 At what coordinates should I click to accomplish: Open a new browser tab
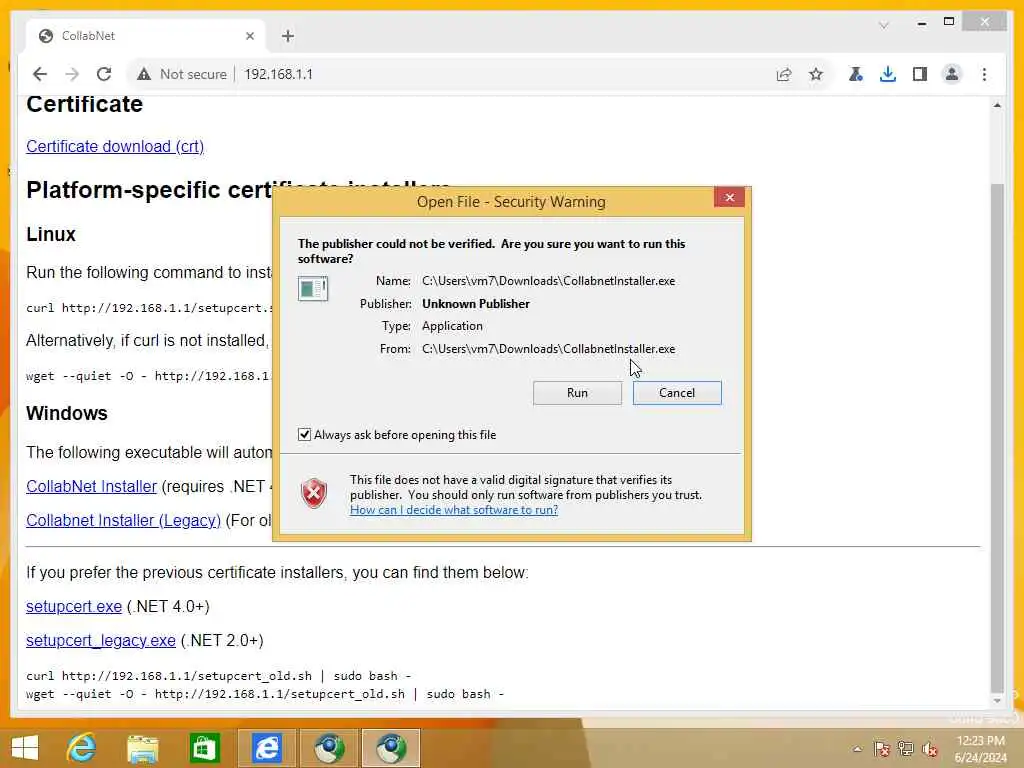point(288,36)
